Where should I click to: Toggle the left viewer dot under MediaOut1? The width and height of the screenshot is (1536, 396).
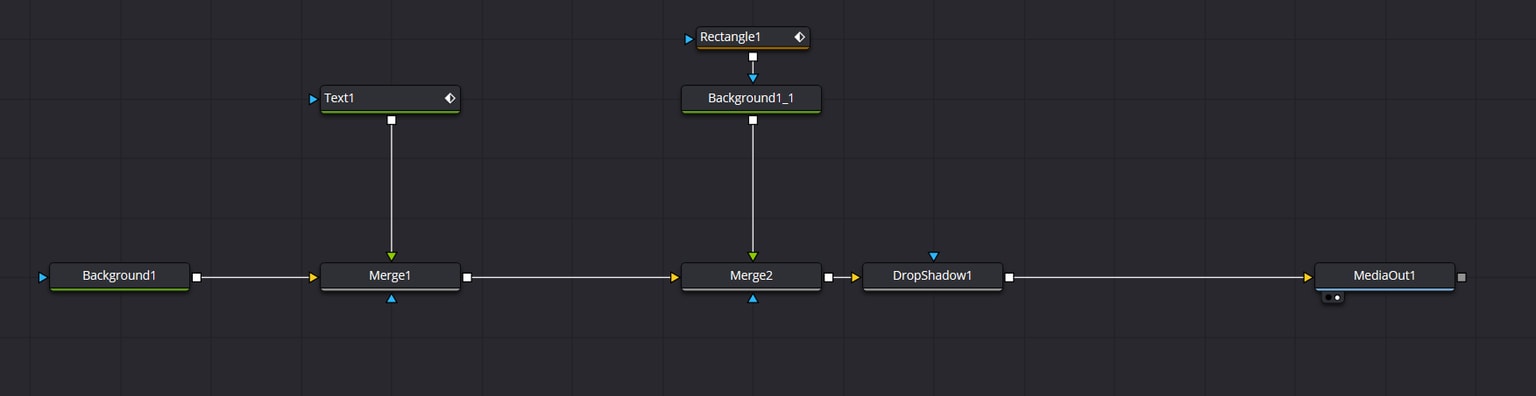tap(1328, 297)
